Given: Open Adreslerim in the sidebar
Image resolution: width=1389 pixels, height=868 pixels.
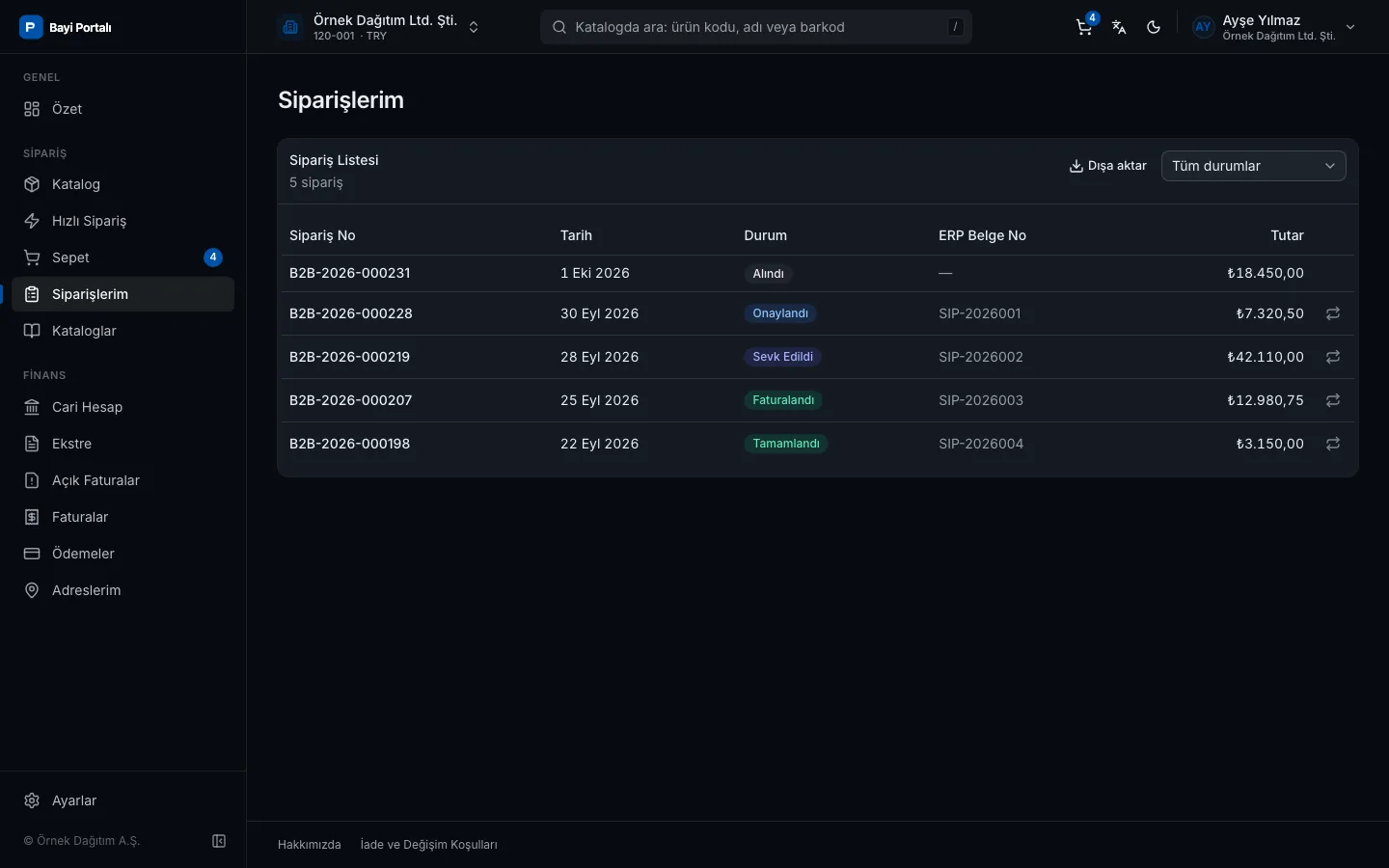Looking at the screenshot, I should click(123, 590).
